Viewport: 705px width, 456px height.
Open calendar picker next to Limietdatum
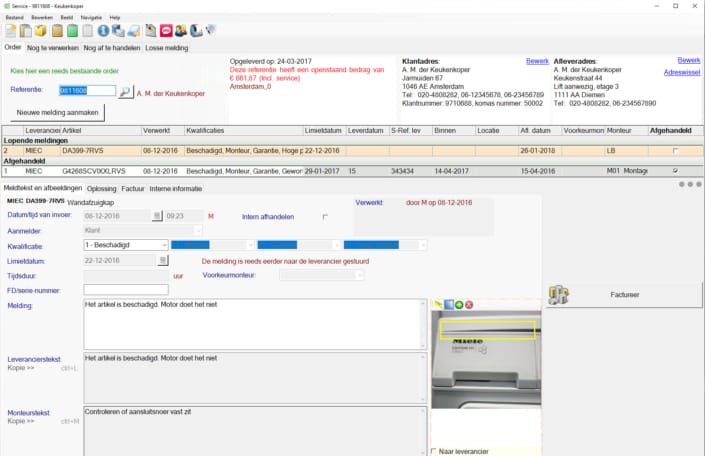pos(163,260)
